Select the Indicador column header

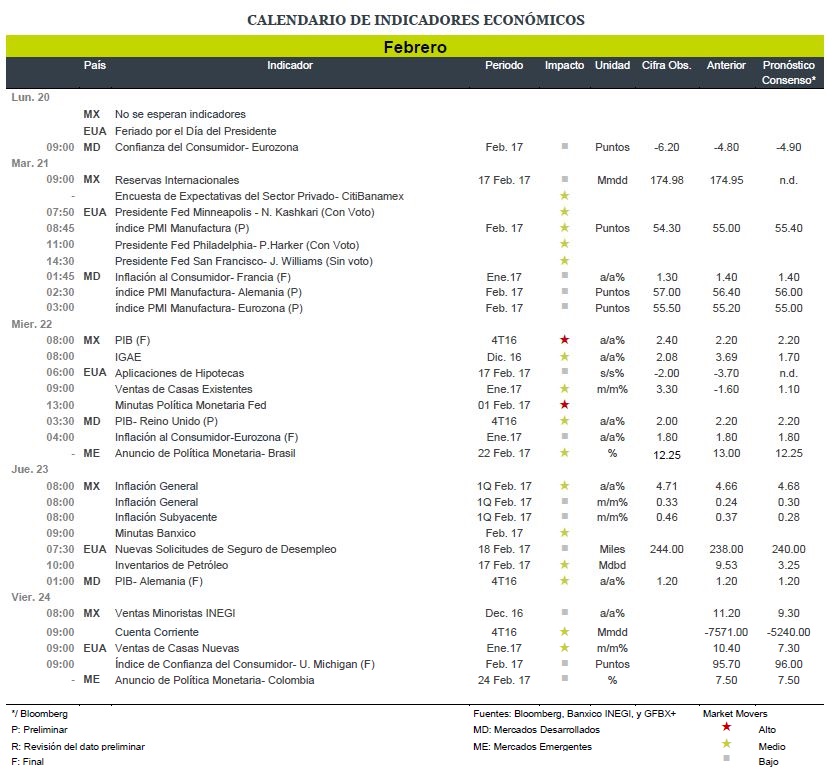tap(290, 65)
